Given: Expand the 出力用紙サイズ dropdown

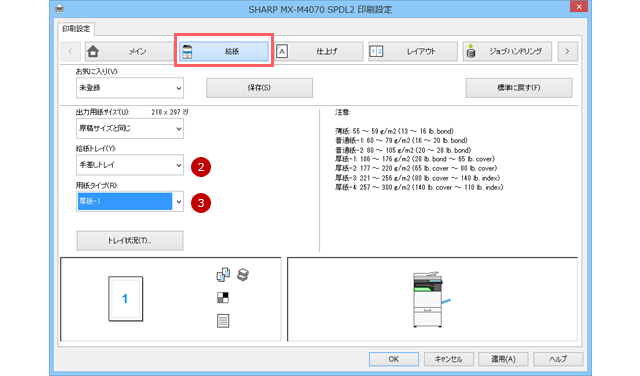Looking at the screenshot, I should tap(130, 129).
